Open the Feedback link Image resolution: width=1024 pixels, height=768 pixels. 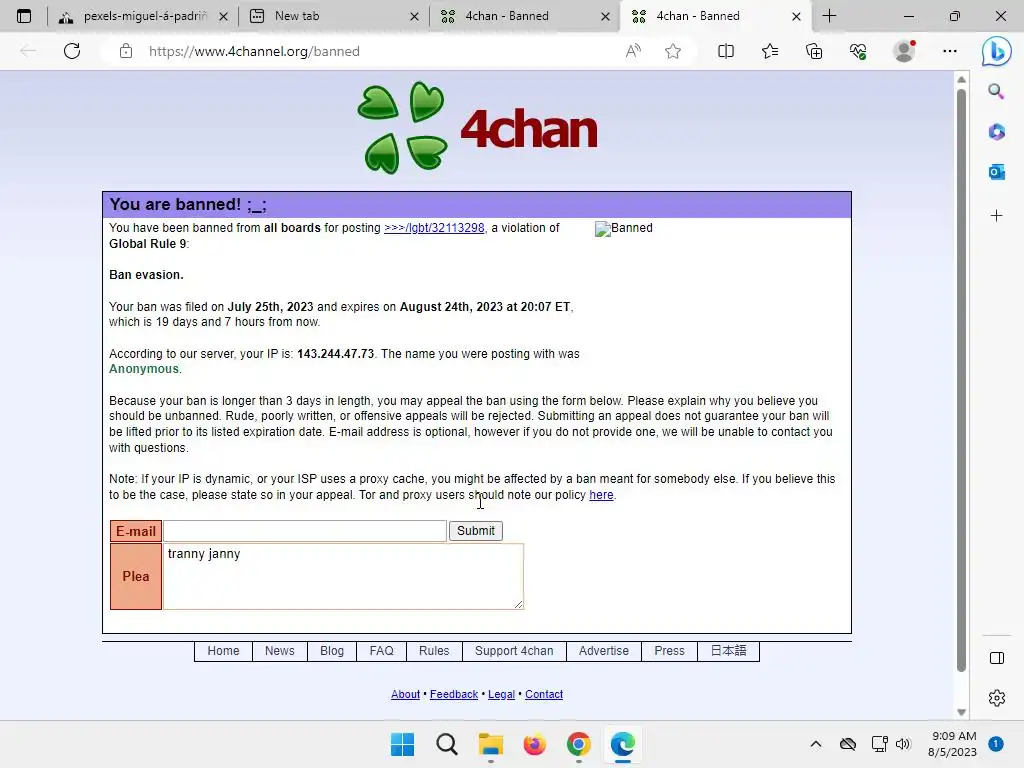pos(454,694)
